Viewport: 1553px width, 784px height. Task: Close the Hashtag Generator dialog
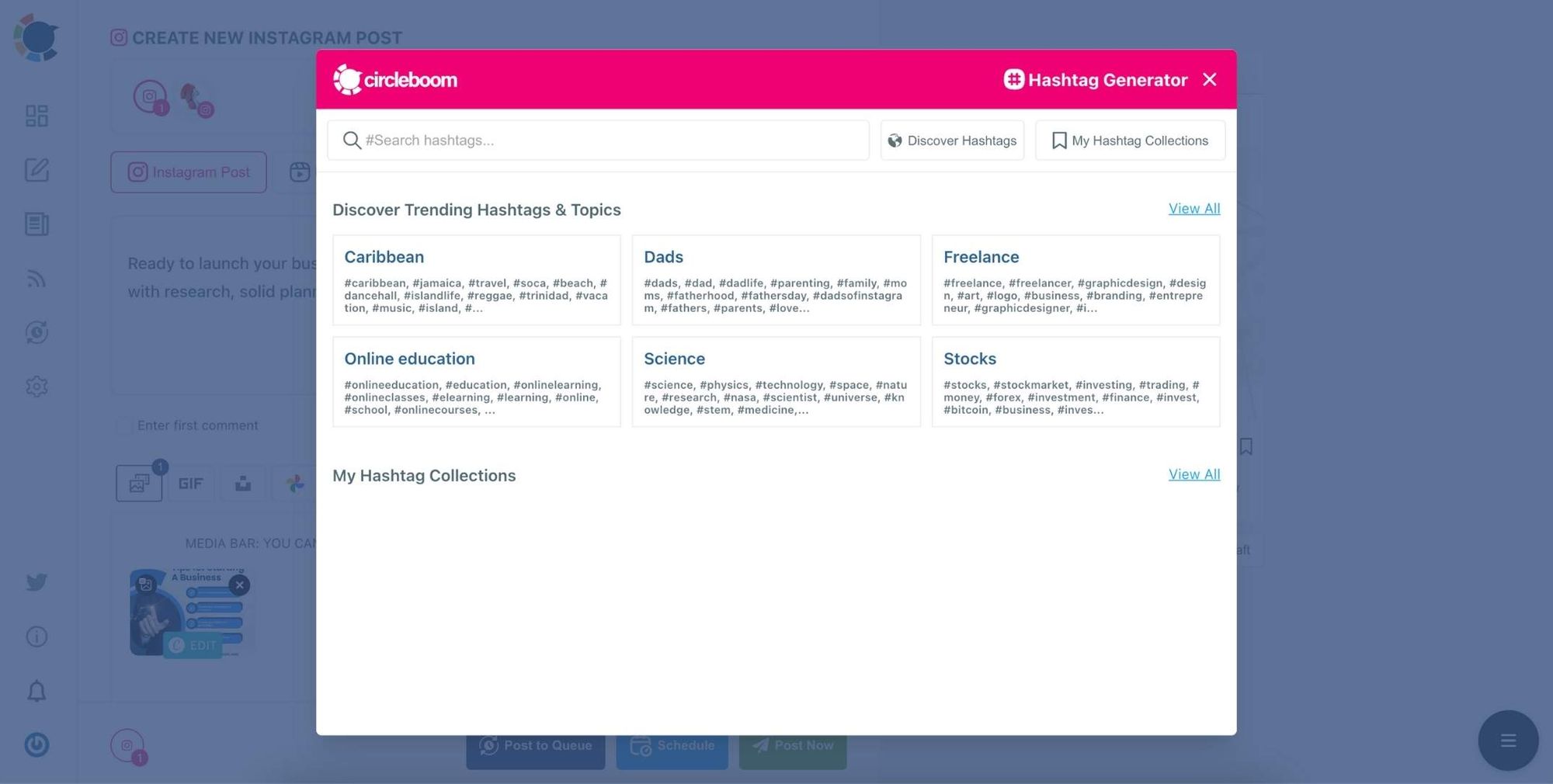1209,79
